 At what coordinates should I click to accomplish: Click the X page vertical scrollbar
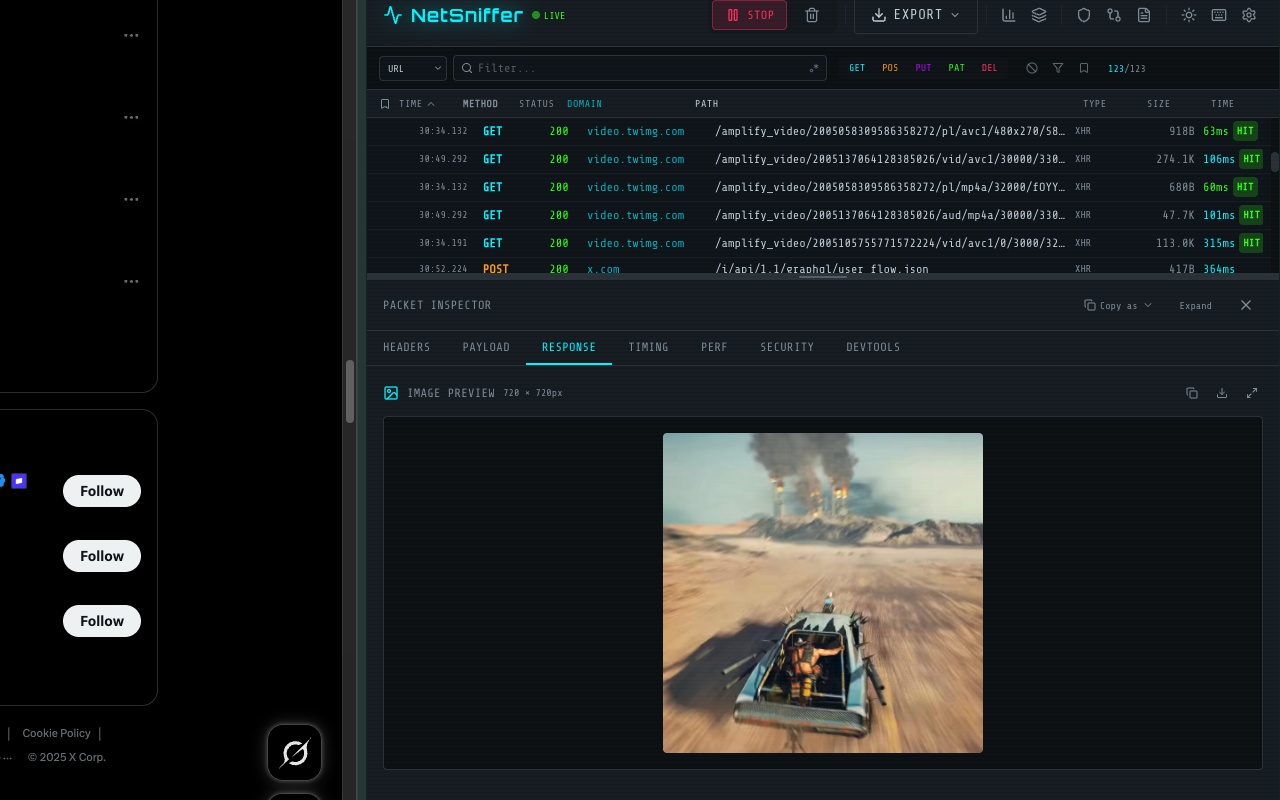(350, 392)
